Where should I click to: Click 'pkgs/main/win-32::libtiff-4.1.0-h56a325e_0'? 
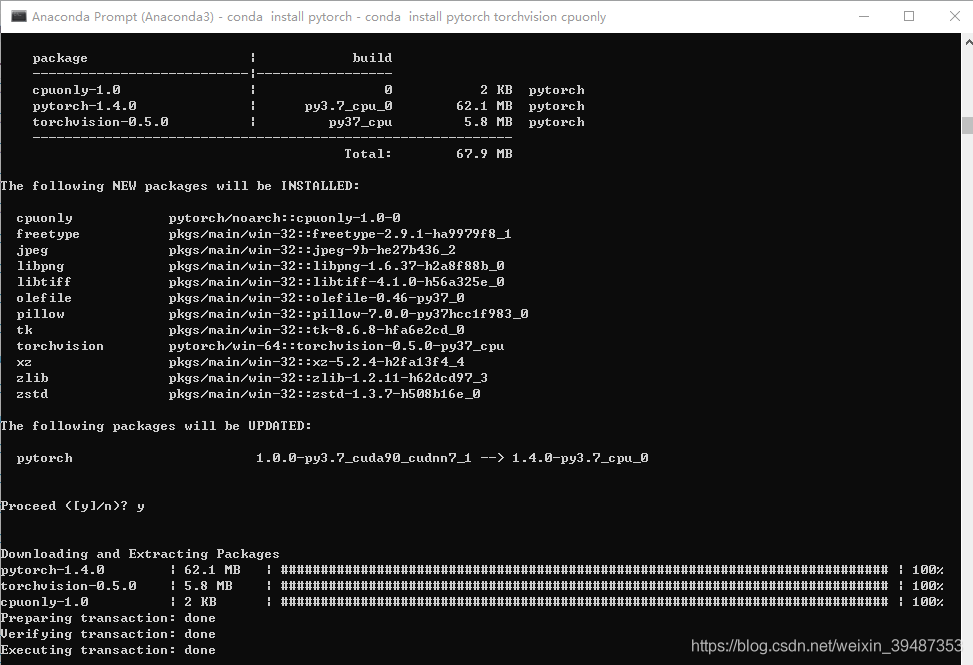(x=336, y=282)
